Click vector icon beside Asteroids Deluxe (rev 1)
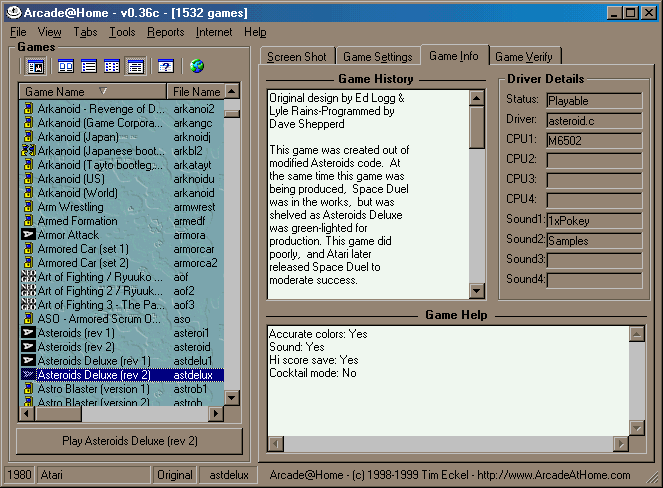The image size is (663, 488). 28,360
